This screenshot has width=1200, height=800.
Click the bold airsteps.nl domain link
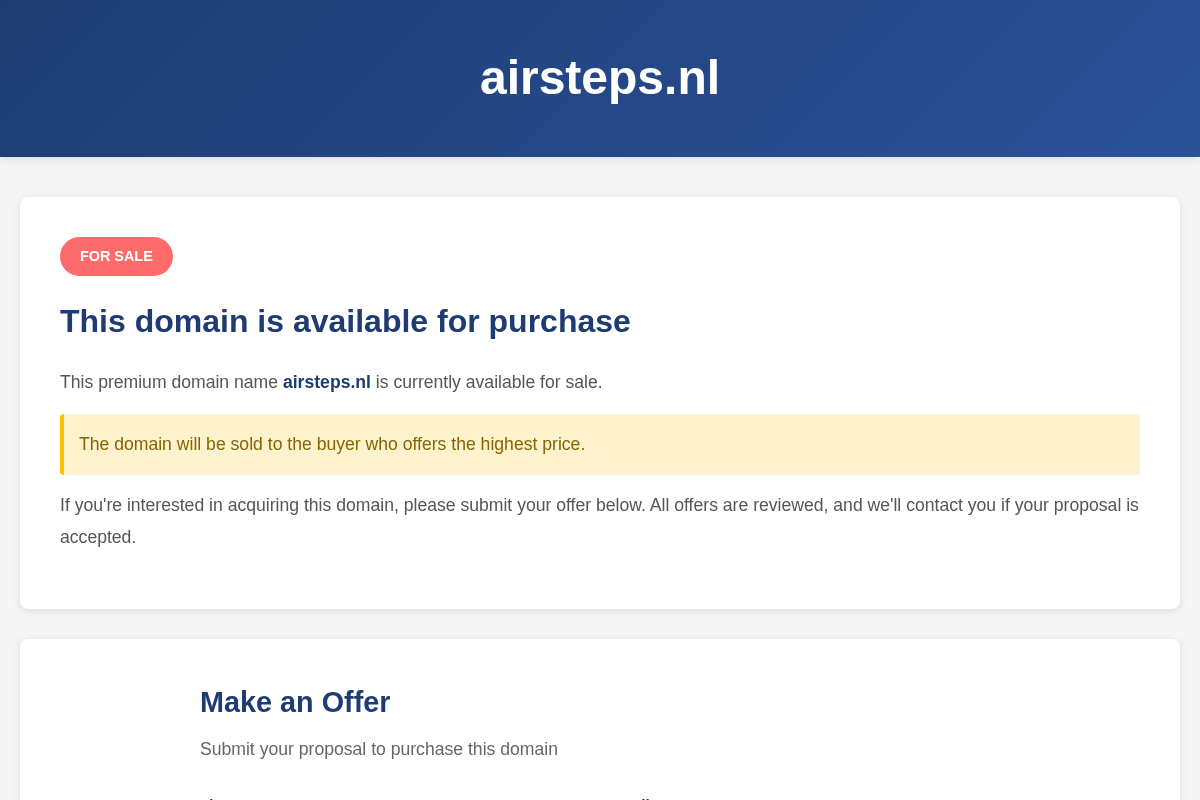point(326,382)
